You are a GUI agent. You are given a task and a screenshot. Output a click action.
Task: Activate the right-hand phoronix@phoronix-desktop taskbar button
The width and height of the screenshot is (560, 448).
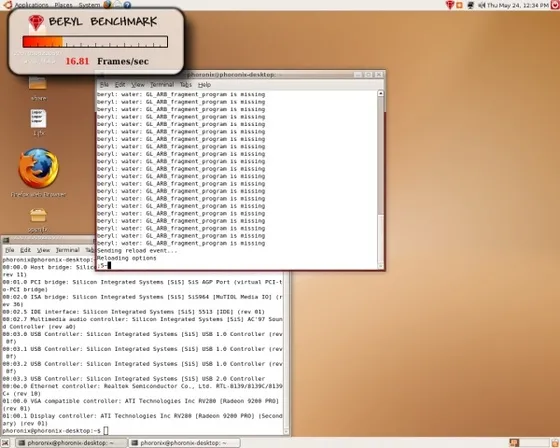coord(185,443)
